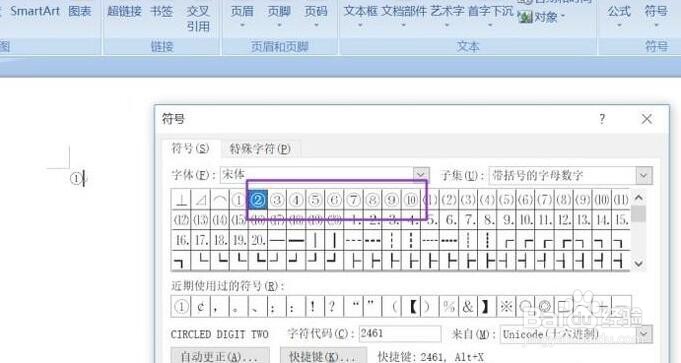Viewport: 681px width, 363px height.
Task: Select circled digit ① in the symbol grid
Action: tap(238, 200)
